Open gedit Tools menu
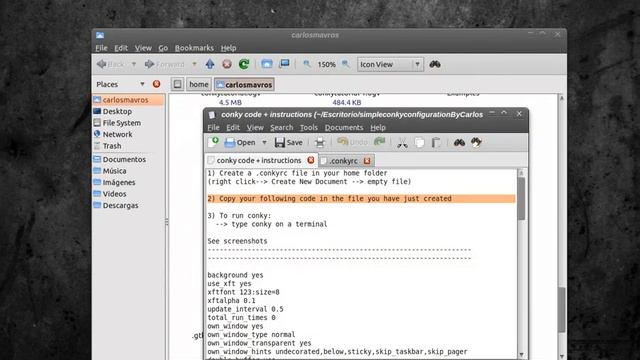This screenshot has height=360, width=640. coord(309,127)
